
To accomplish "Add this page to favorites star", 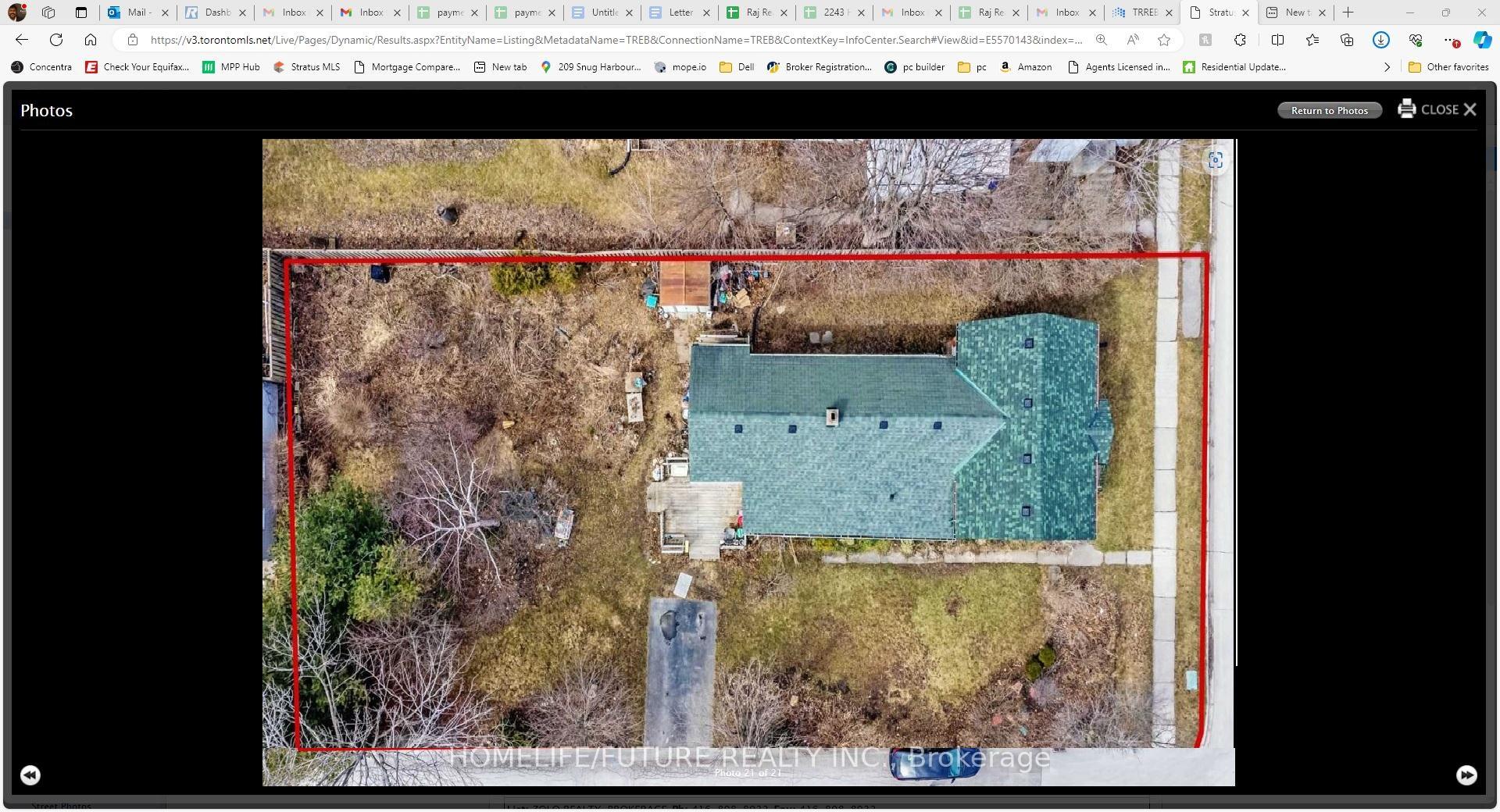I will click(x=1164, y=40).
